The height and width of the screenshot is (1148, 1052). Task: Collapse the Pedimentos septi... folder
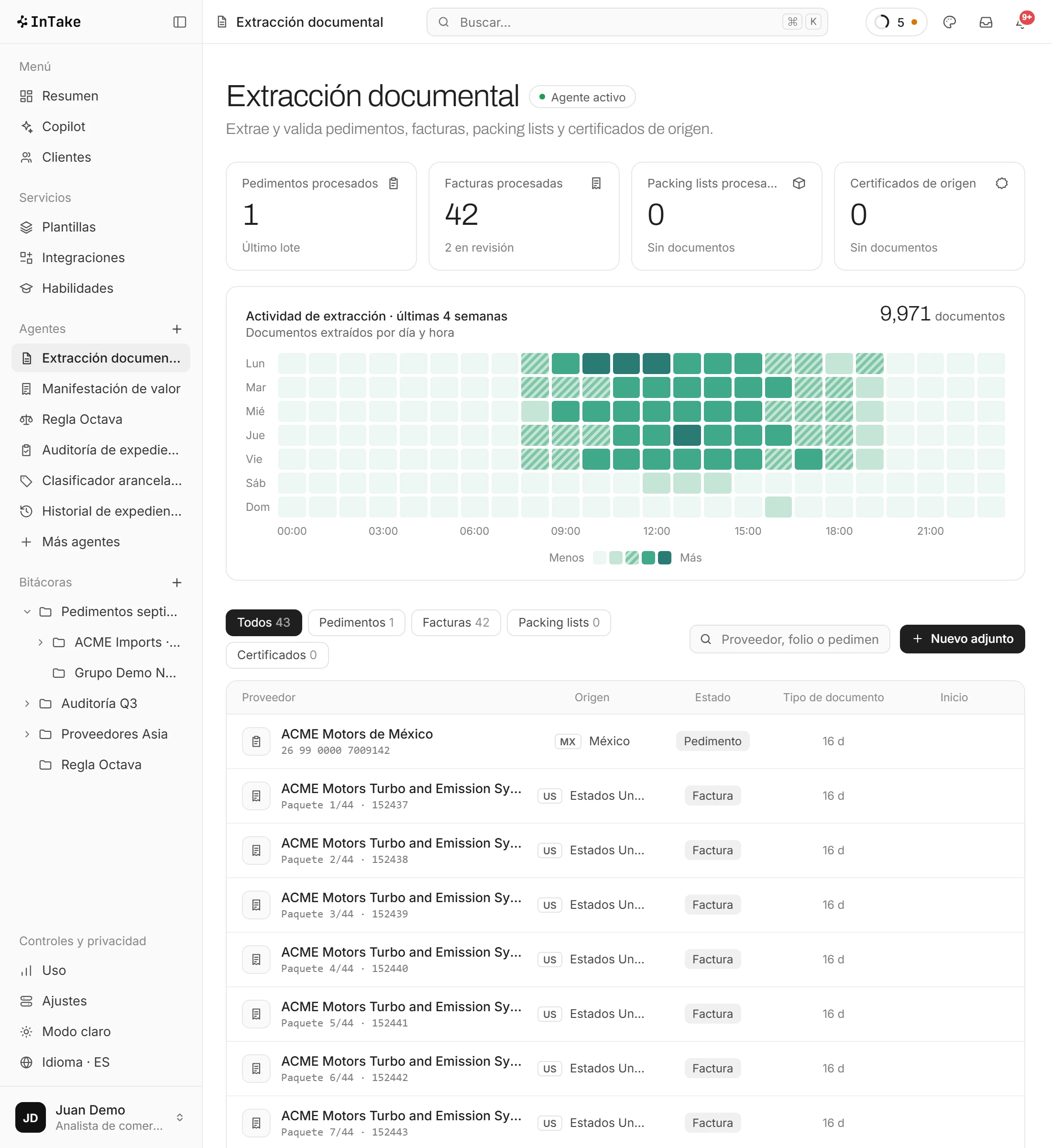point(27,612)
